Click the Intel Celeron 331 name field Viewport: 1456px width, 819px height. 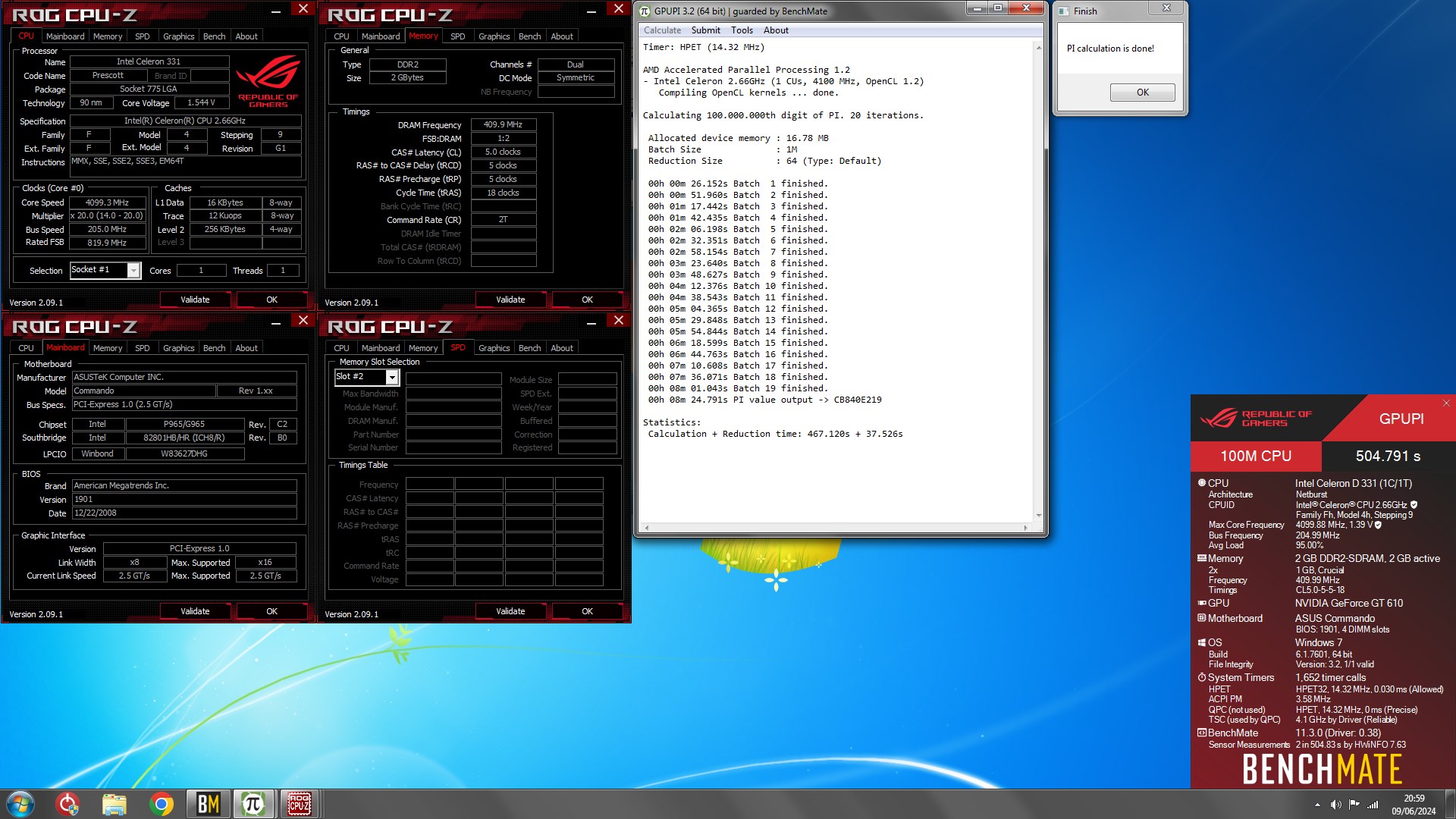point(149,61)
